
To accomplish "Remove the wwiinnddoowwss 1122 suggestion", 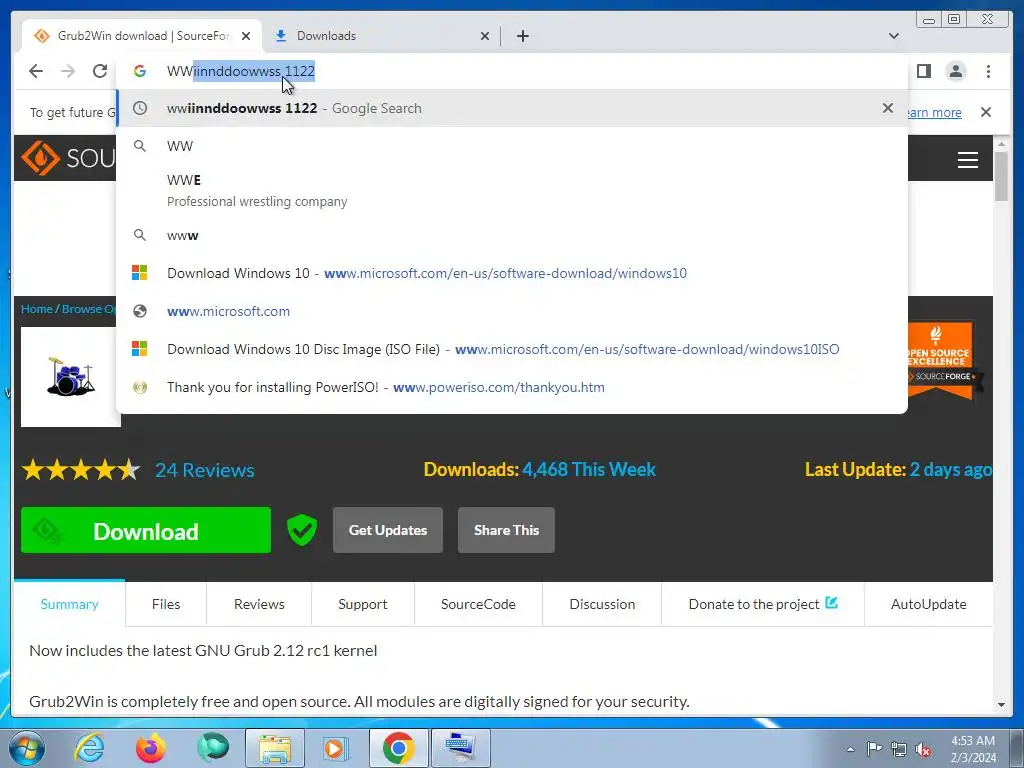I will click(888, 108).
